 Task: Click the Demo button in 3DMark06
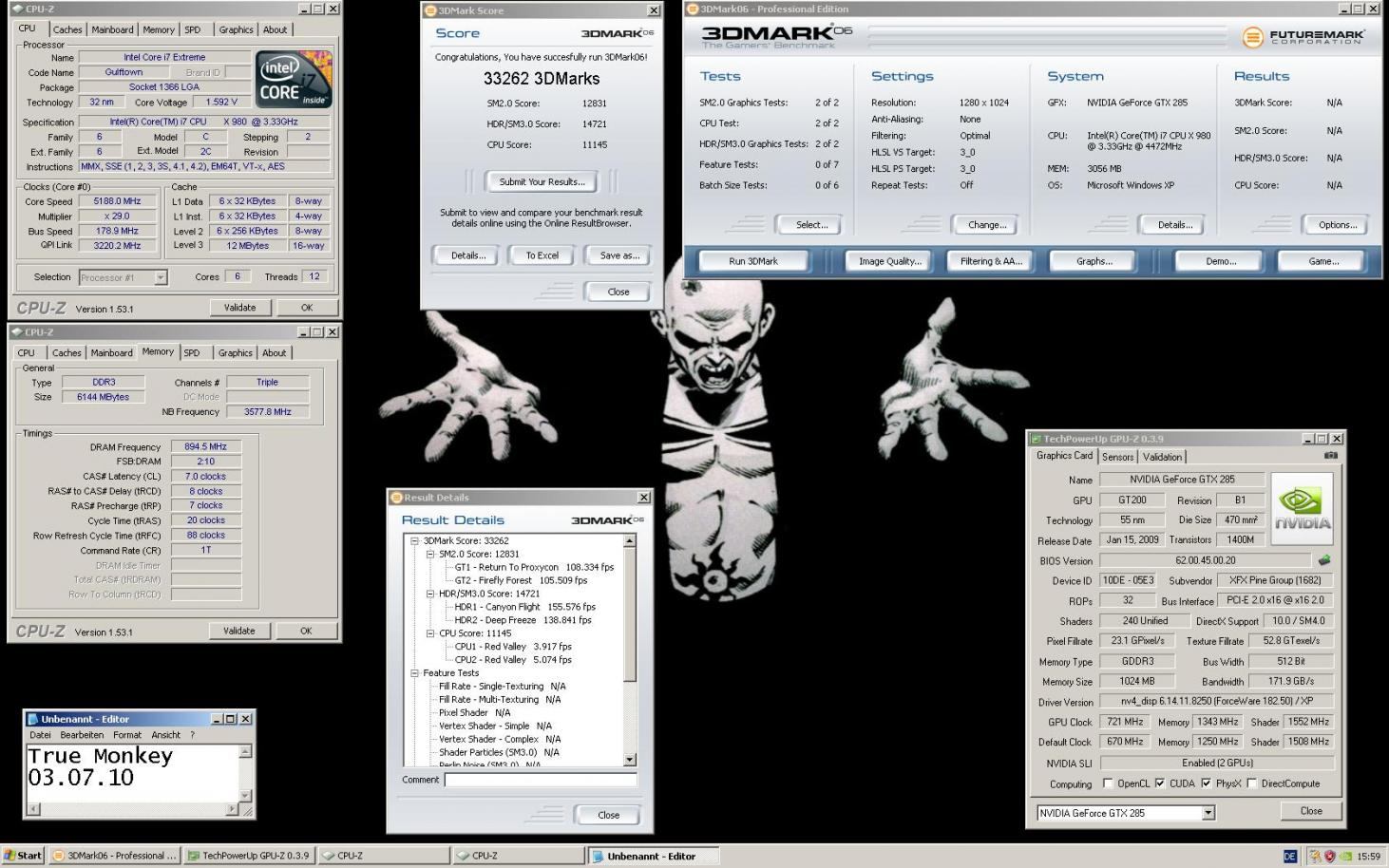[x=1220, y=261]
